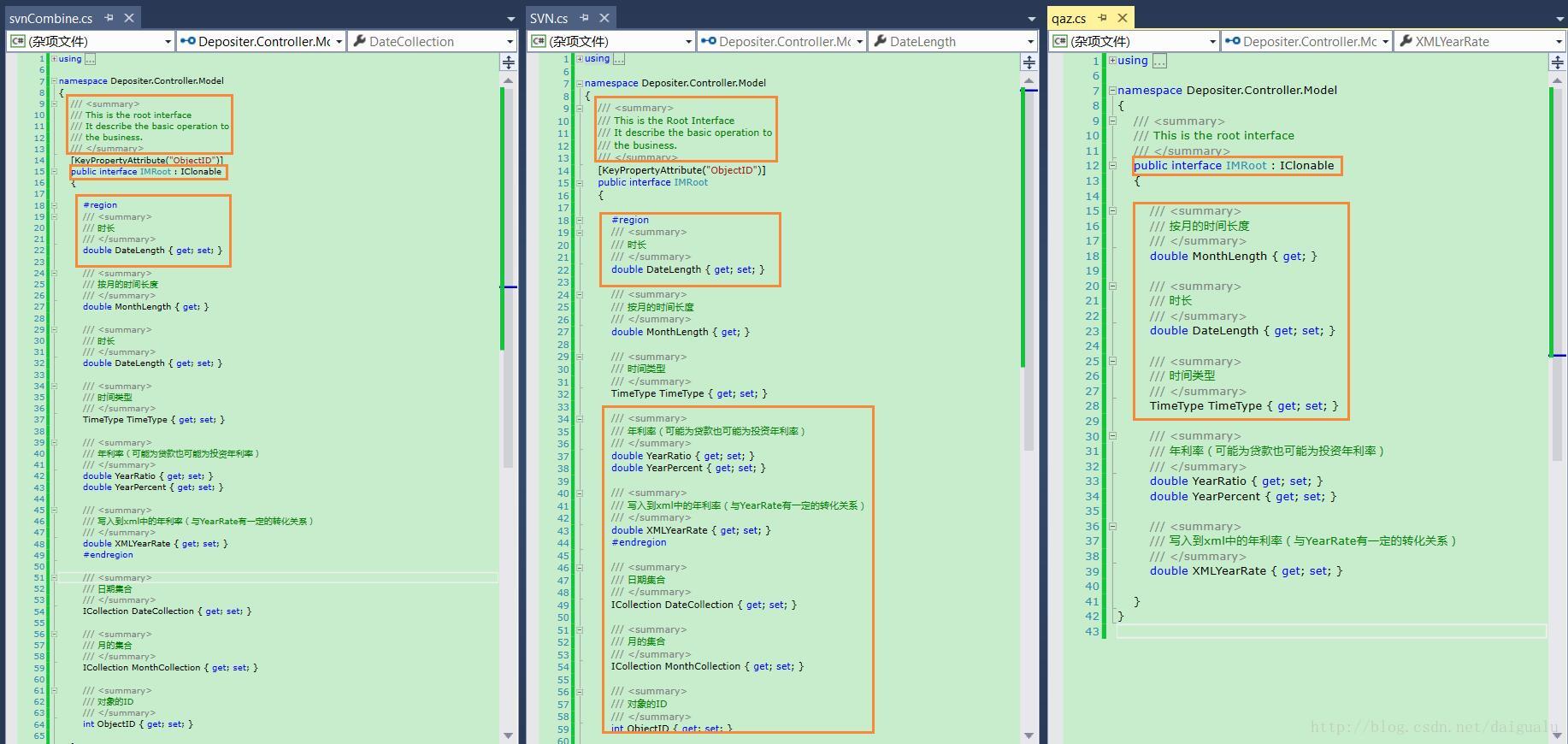The height and width of the screenshot is (744, 1568).
Task: Open type dropdown in qaz.cs pane
Action: click(x=1385, y=41)
